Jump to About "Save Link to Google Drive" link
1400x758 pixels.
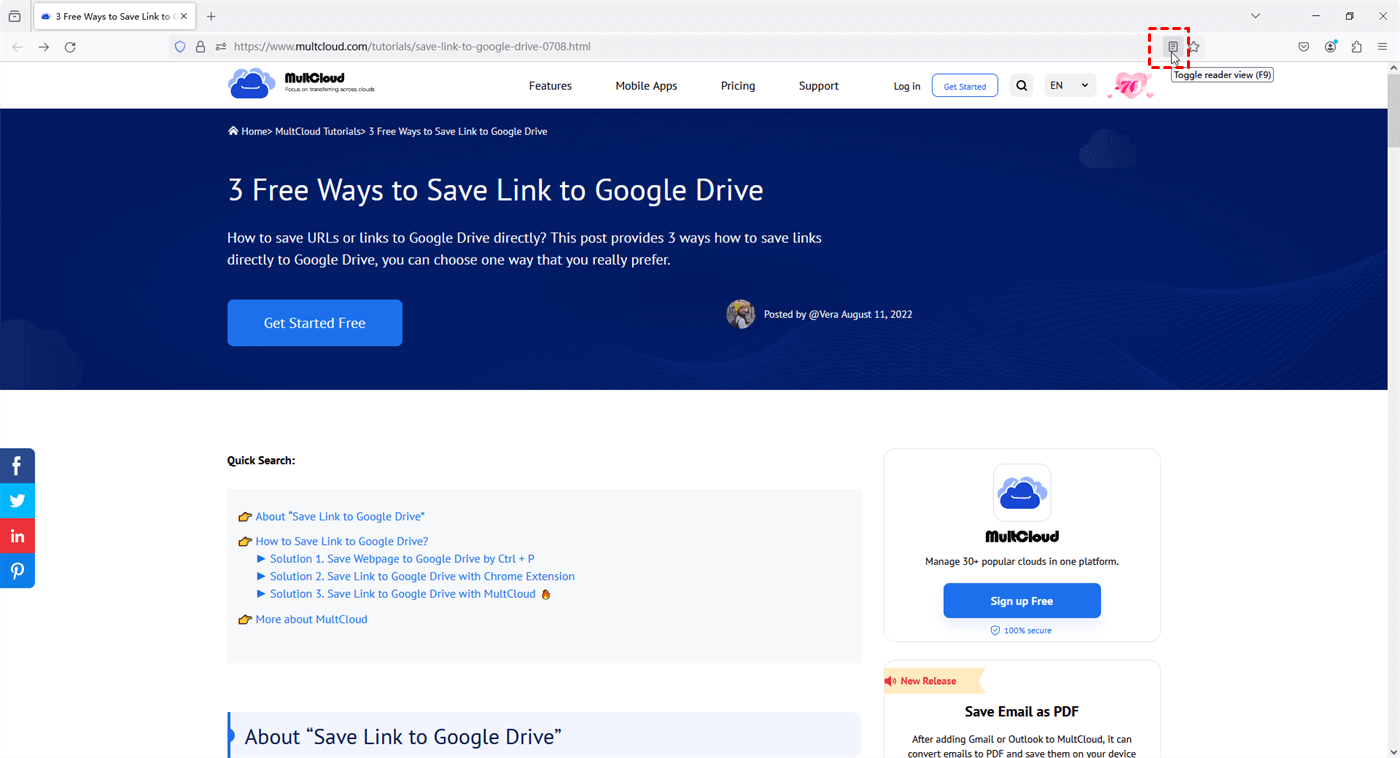click(340, 516)
